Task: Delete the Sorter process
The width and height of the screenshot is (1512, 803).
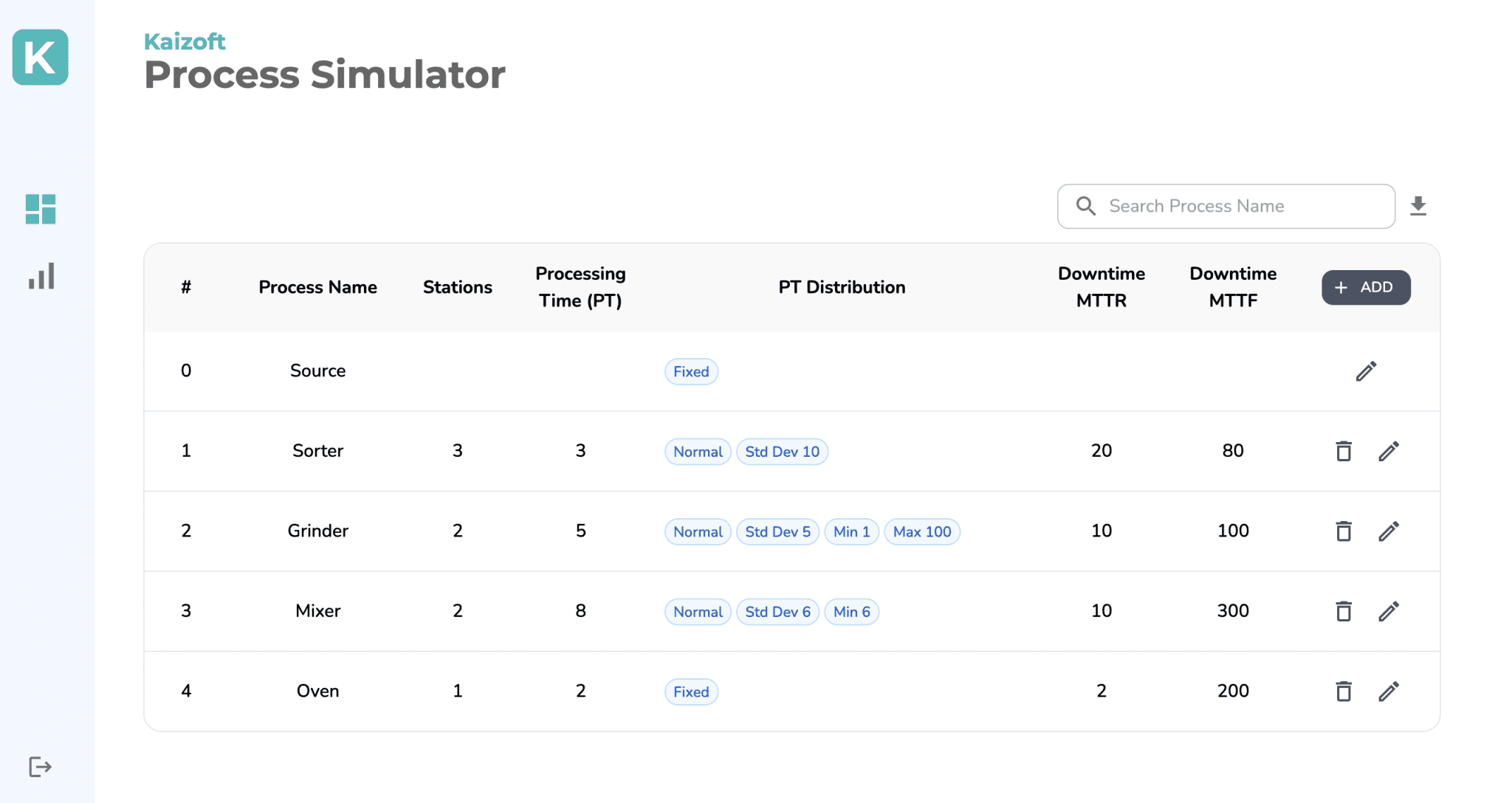Action: (1344, 451)
